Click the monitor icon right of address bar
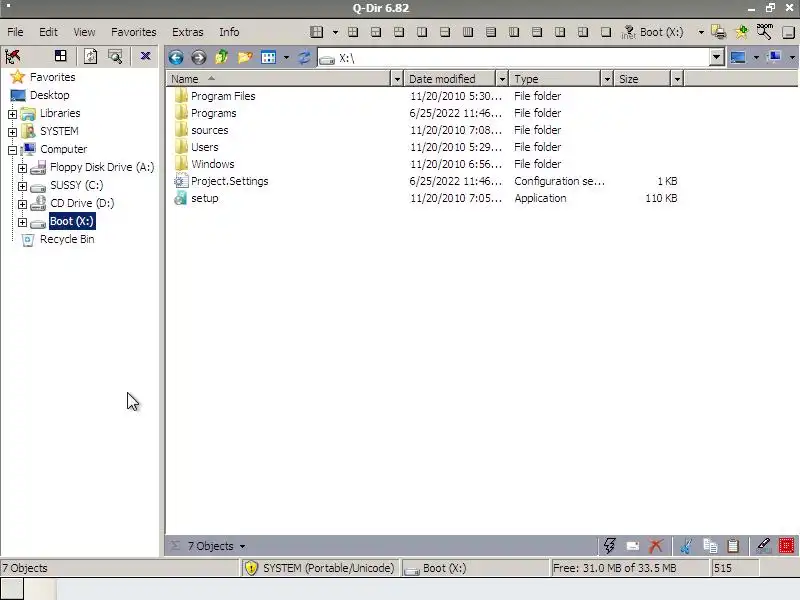This screenshot has height=600, width=800. coord(738,57)
